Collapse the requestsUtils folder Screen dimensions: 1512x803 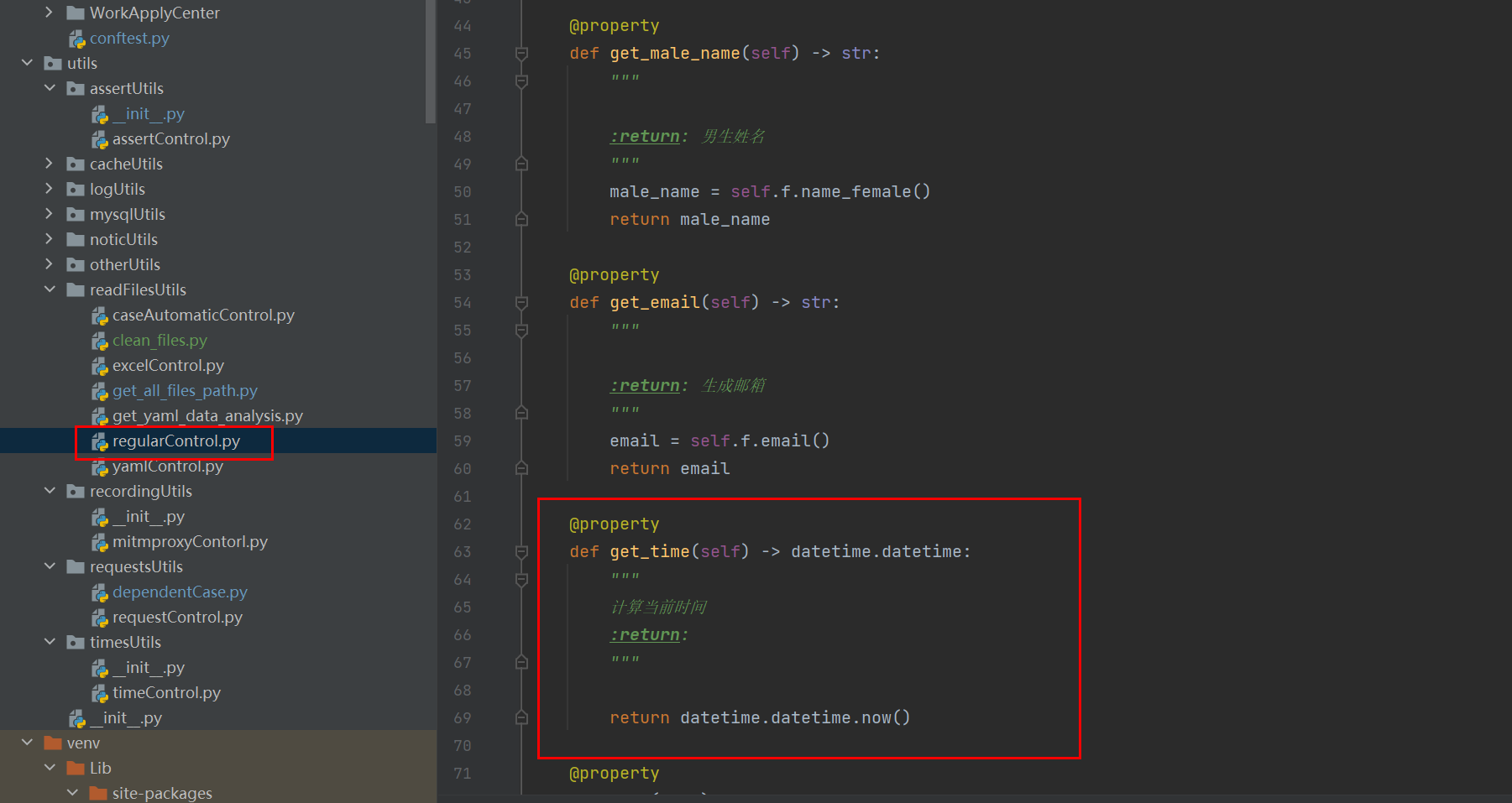(x=50, y=566)
